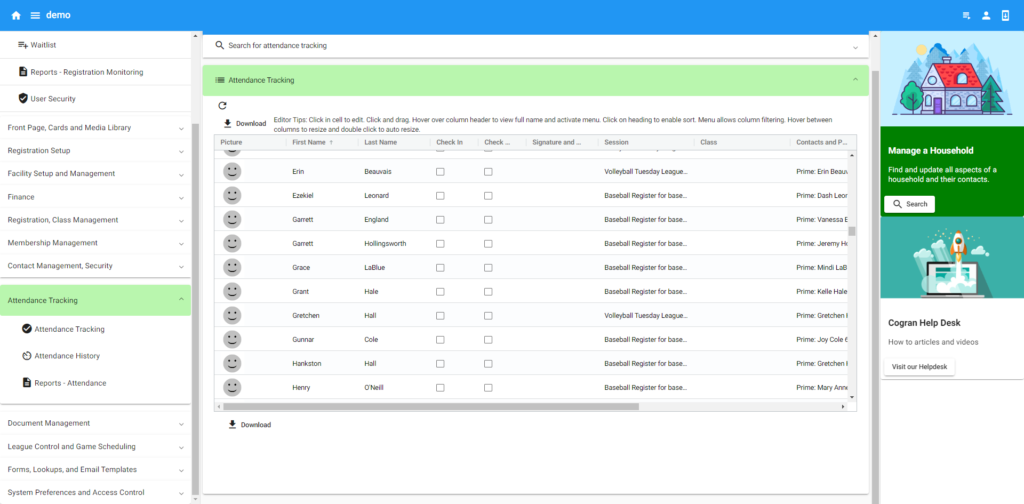Sort by the First Name column header
1024x504 pixels.
(309, 142)
